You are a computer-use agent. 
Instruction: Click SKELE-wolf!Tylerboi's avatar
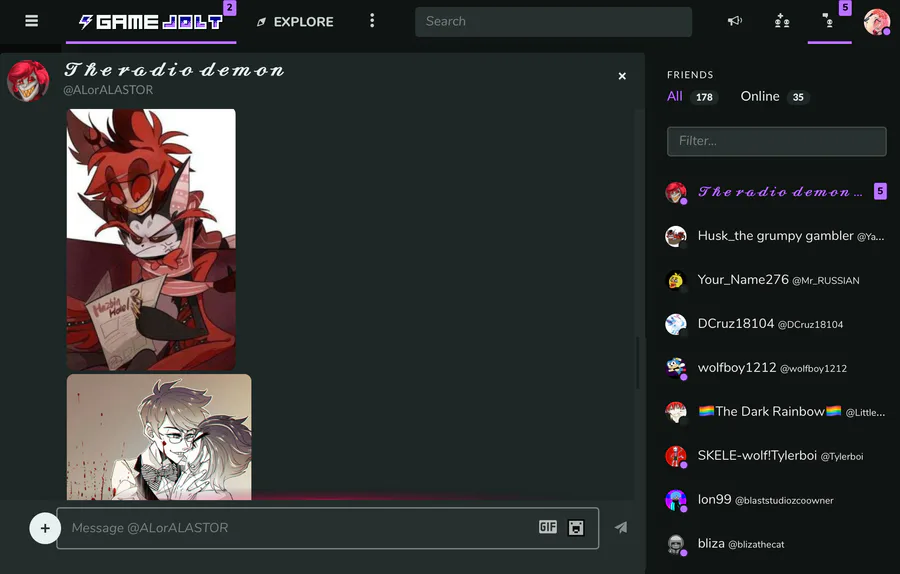click(x=676, y=456)
